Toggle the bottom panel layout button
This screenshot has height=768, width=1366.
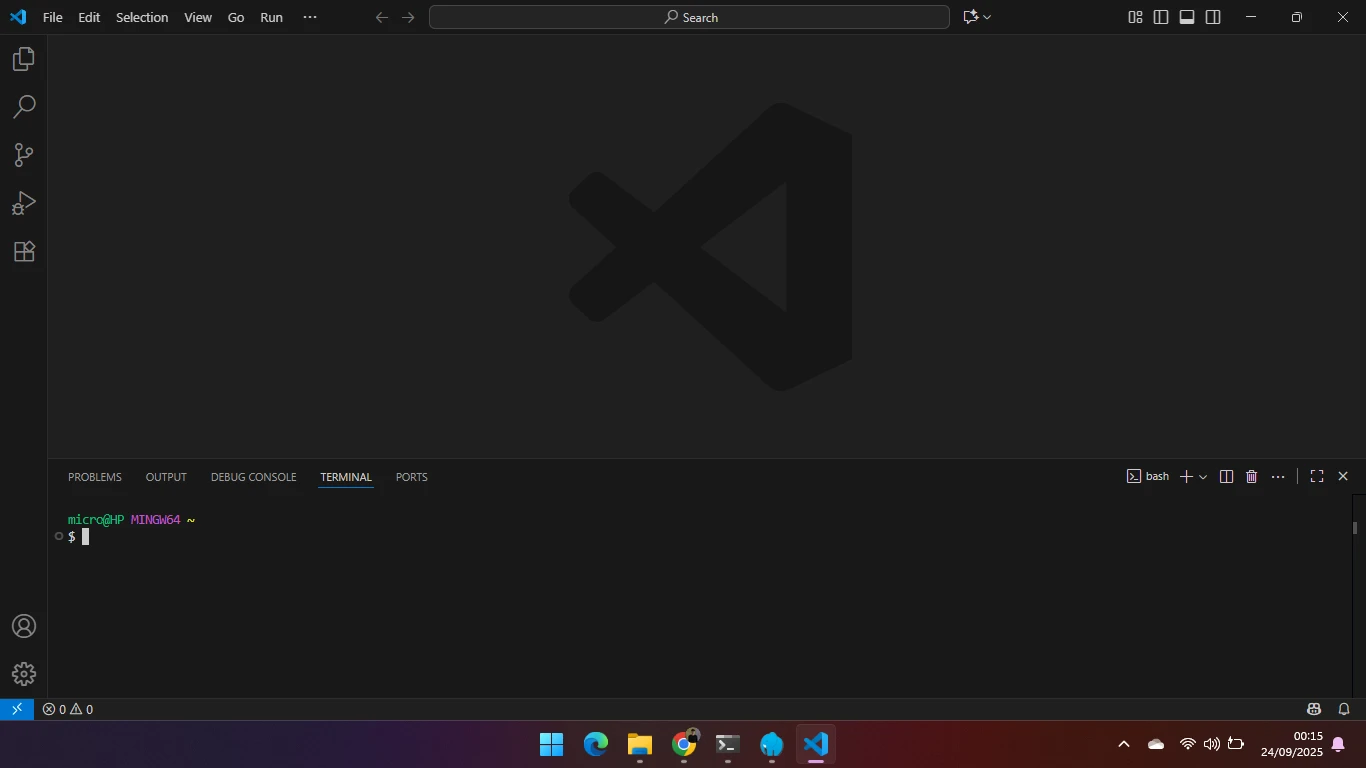tap(1187, 17)
